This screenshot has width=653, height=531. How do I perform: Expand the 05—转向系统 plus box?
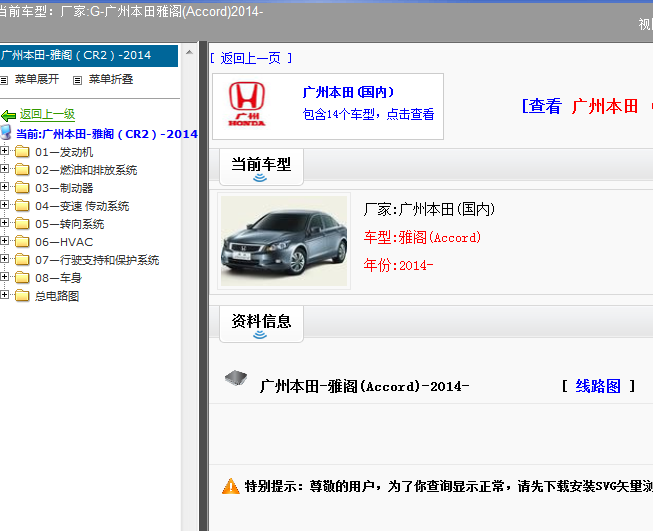[x=5, y=224]
